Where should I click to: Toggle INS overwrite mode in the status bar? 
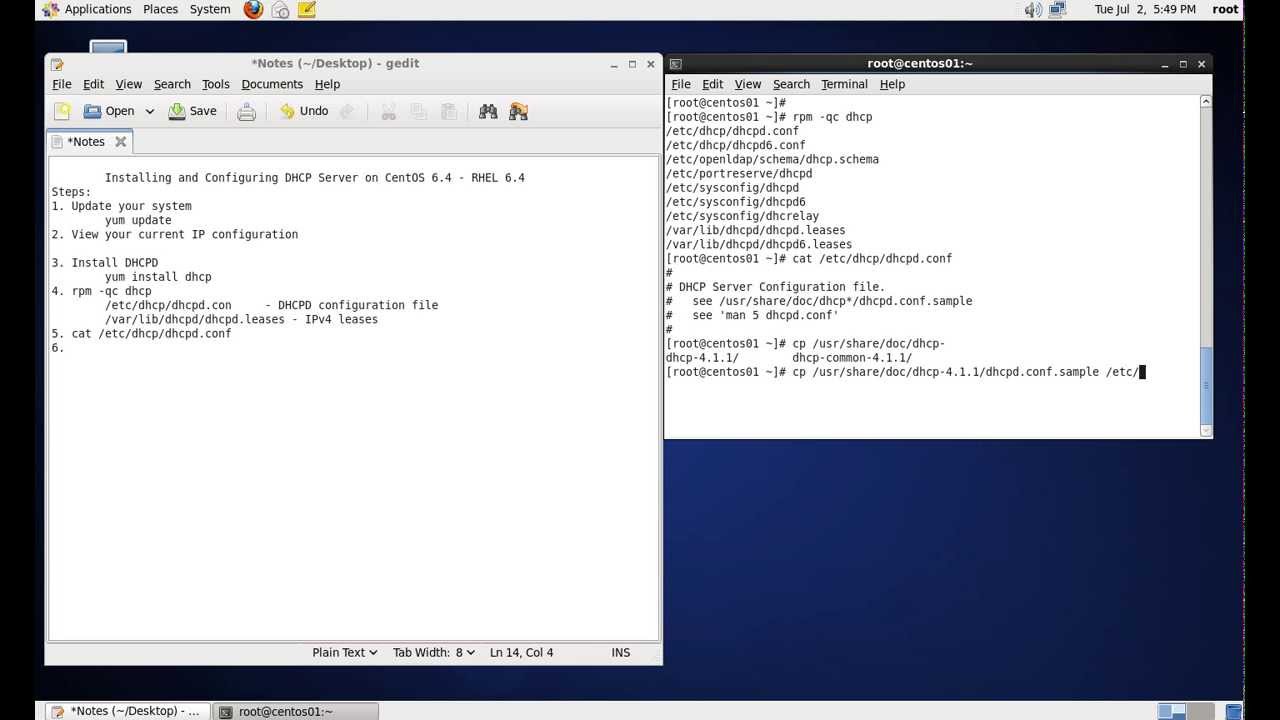tap(620, 652)
